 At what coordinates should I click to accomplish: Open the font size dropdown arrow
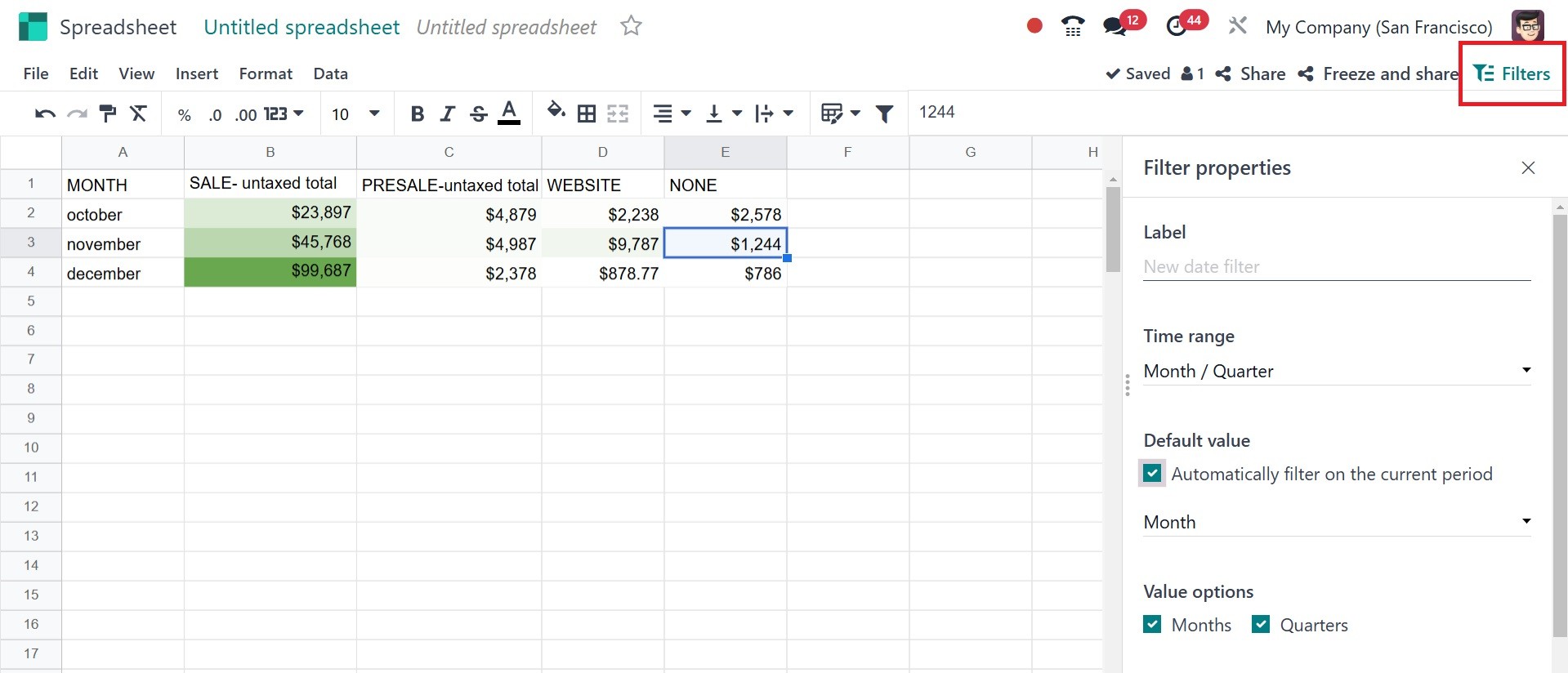pos(374,114)
